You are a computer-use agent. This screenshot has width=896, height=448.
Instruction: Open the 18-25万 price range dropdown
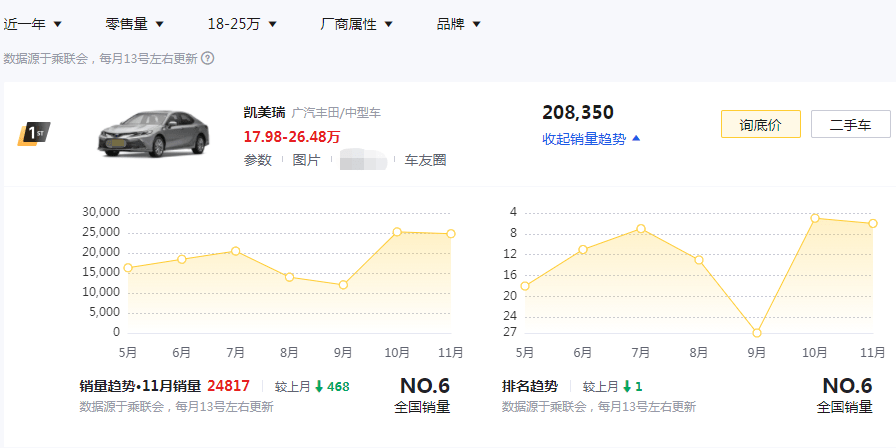pos(242,24)
